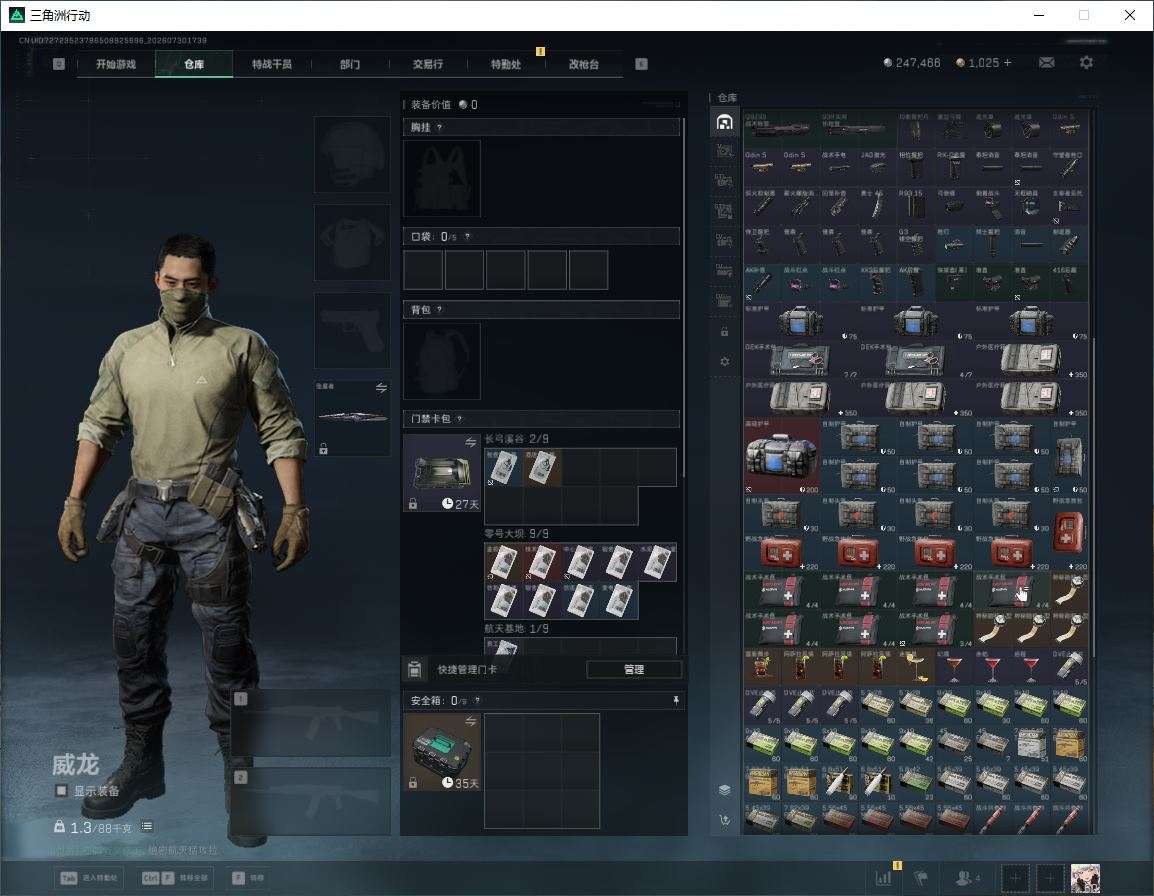Select the keycard case with 27天 timer

point(442,472)
